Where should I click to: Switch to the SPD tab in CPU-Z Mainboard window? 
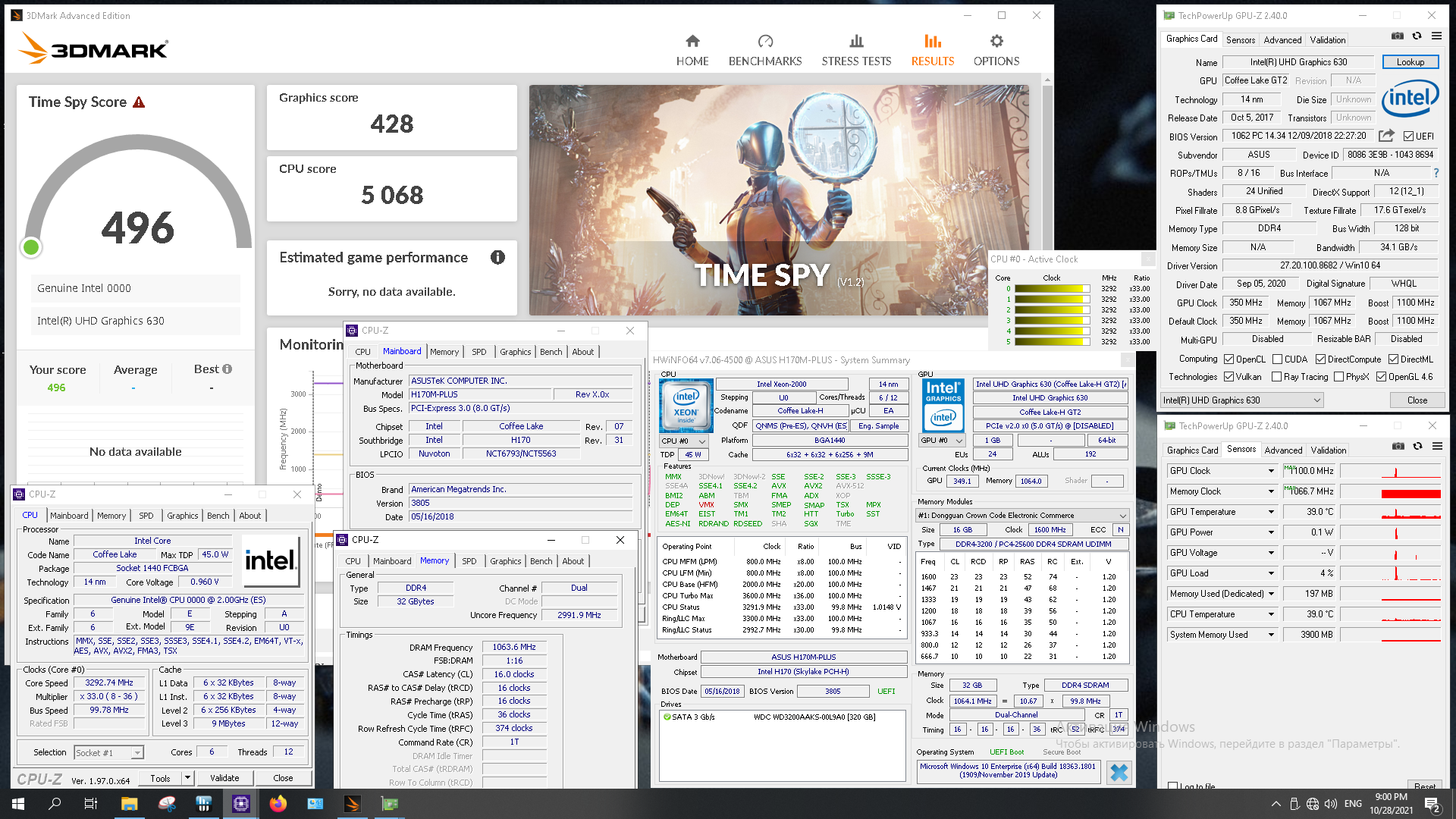click(479, 352)
